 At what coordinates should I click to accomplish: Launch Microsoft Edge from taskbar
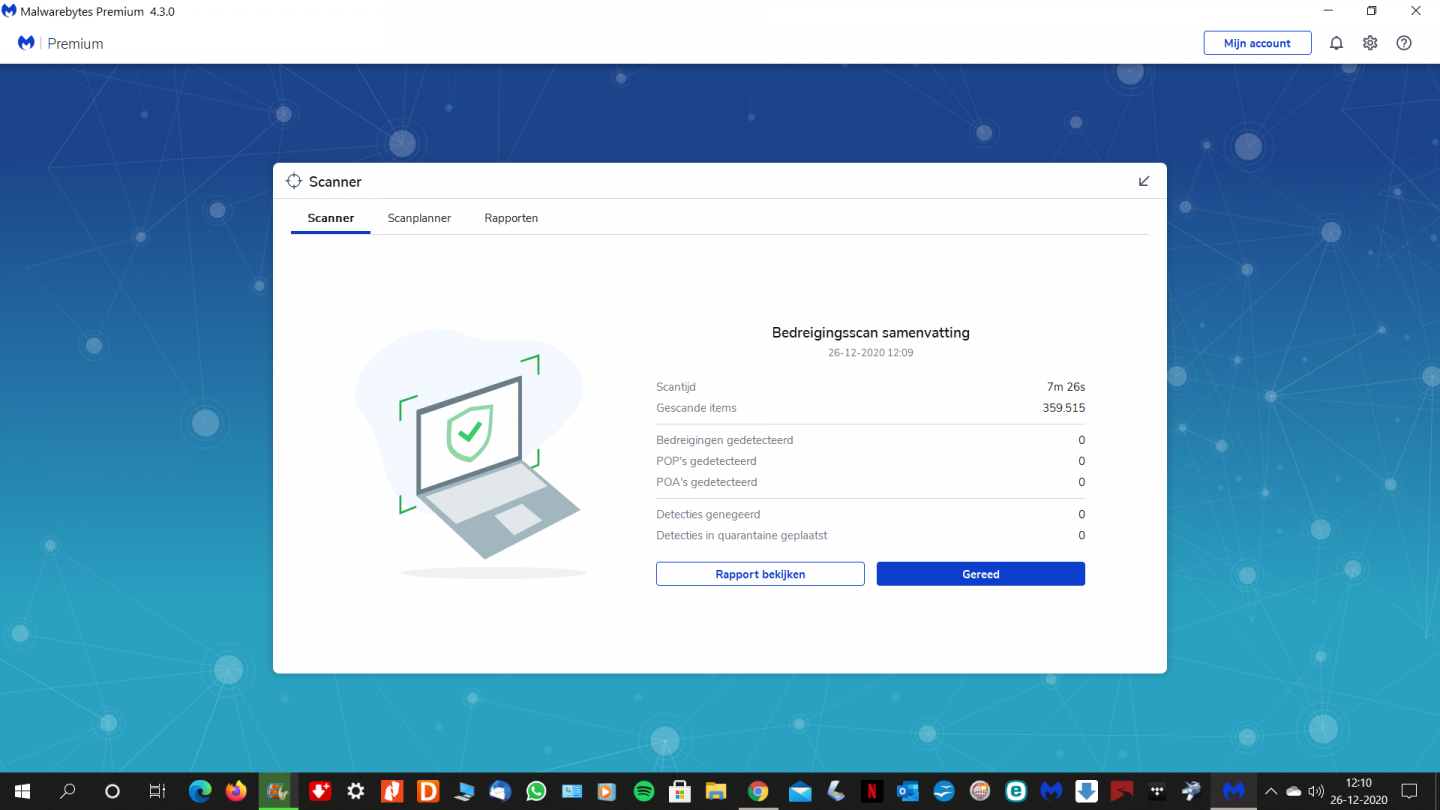click(x=200, y=791)
